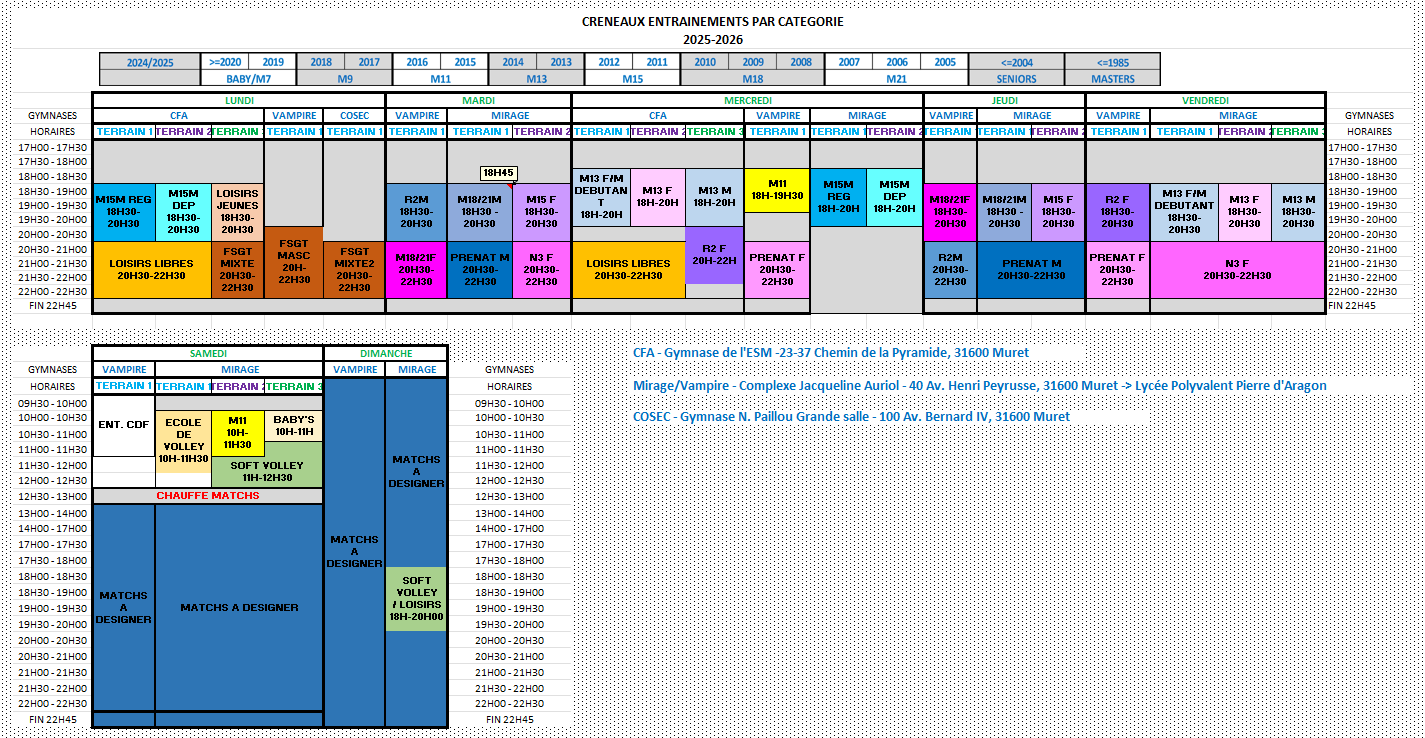1425x738 pixels.
Task: Click the COSEC Gymnase N. Paillou address
Action: coord(851,416)
